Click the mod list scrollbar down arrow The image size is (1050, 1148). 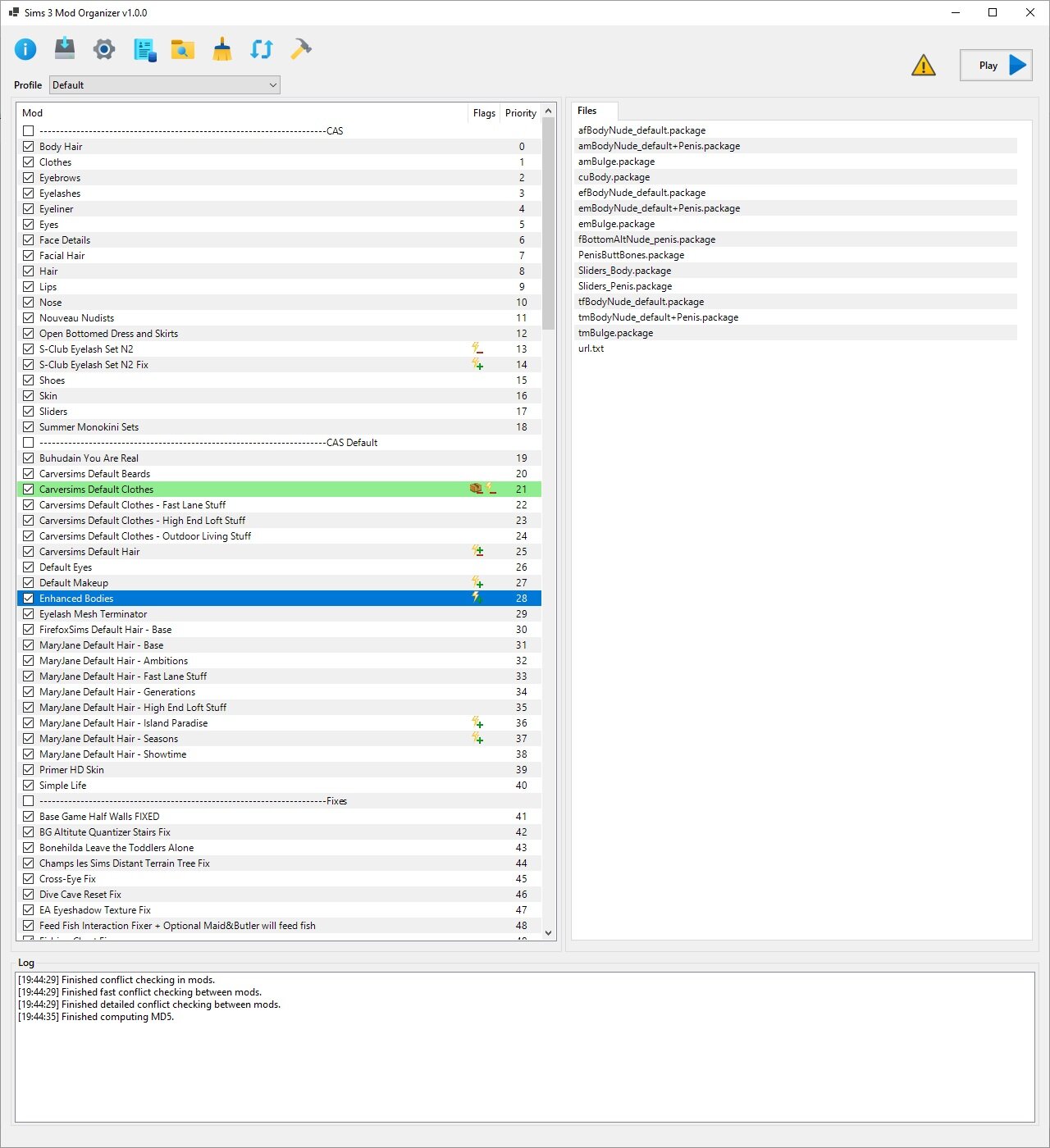point(548,932)
